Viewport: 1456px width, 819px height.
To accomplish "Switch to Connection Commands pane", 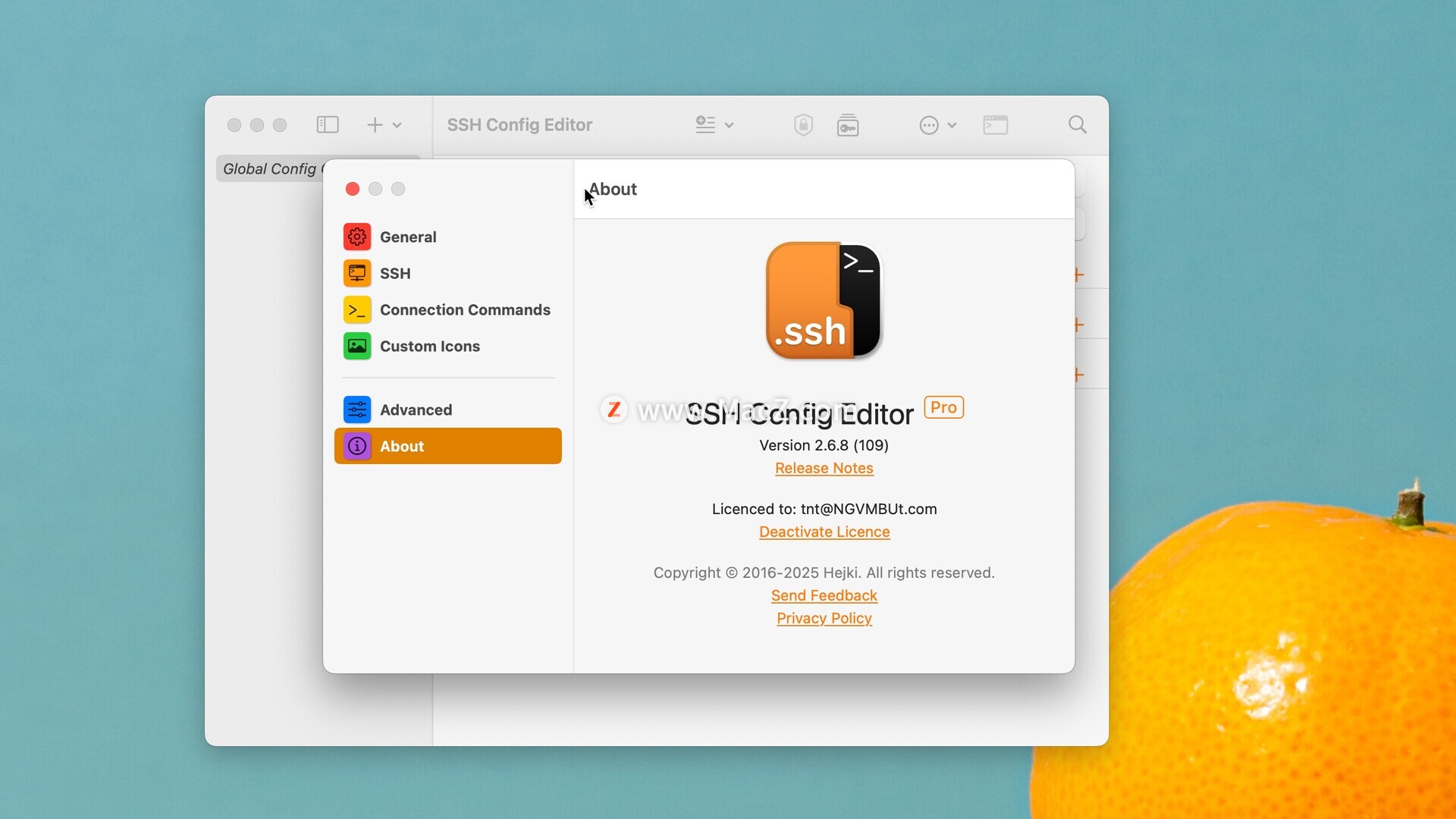I will click(465, 309).
